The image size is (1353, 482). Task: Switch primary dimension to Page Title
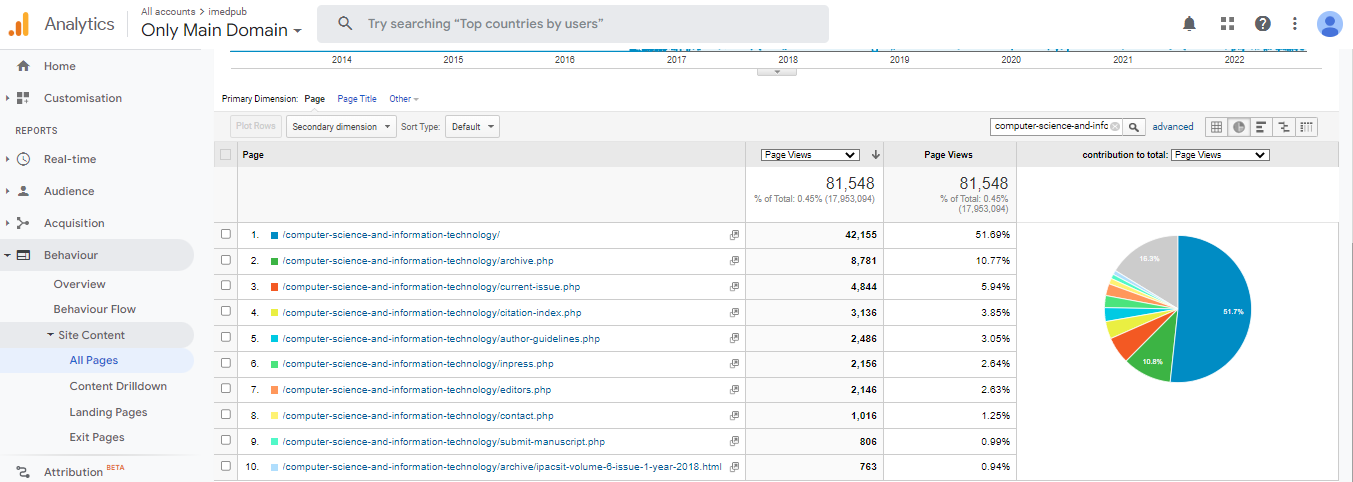click(357, 99)
